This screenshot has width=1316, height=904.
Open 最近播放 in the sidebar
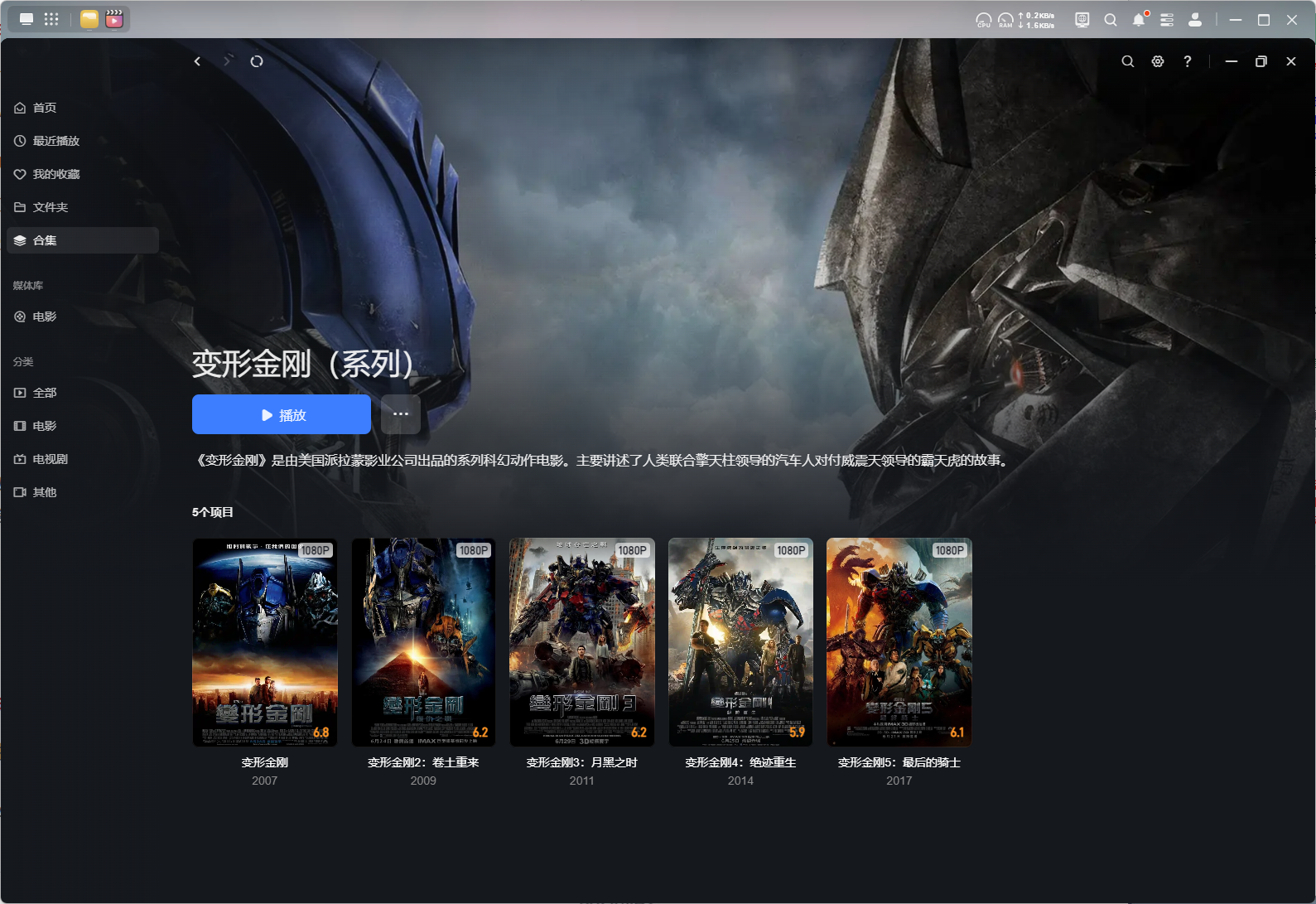tap(83, 141)
